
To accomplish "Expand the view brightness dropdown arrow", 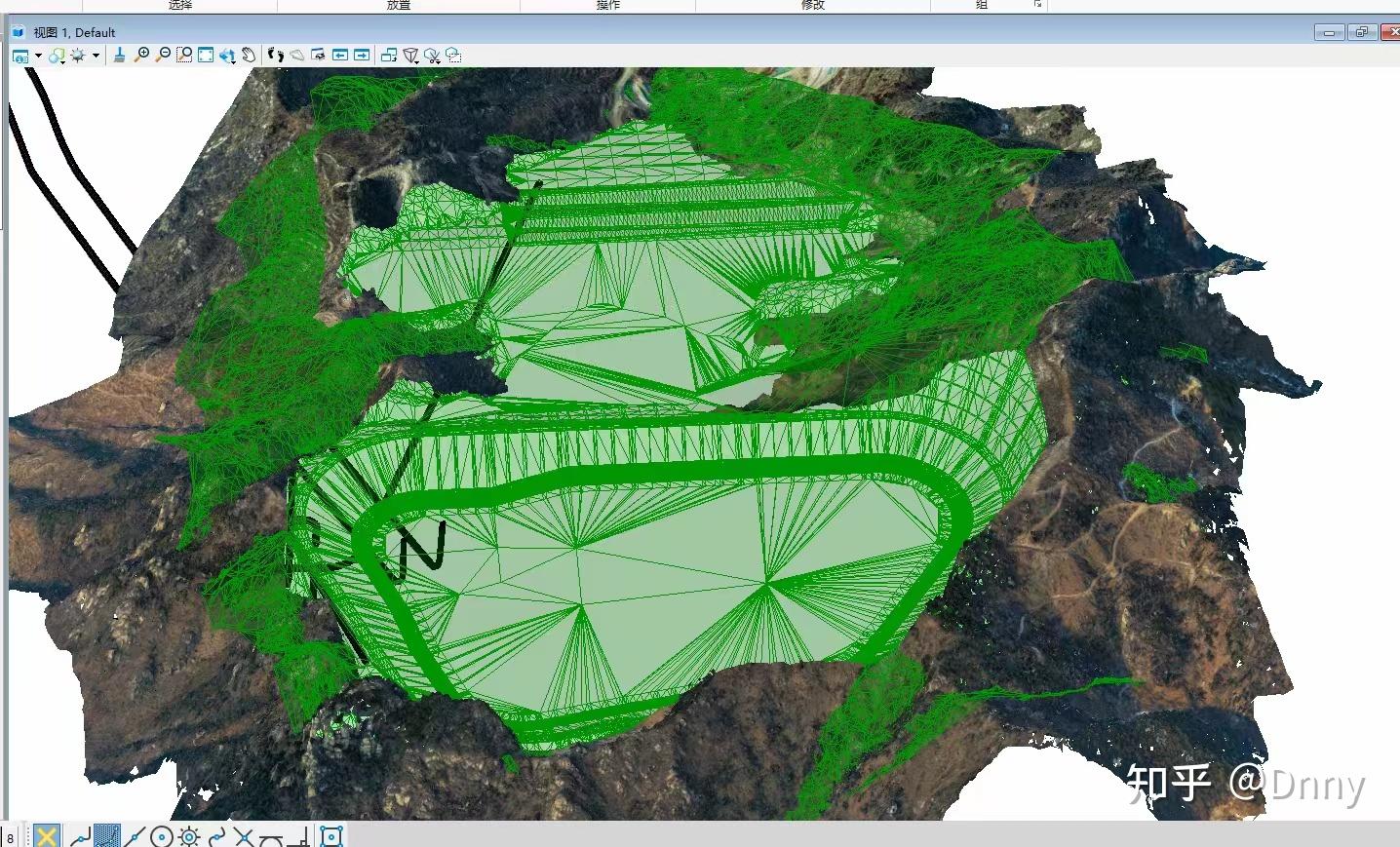I will click(x=95, y=56).
